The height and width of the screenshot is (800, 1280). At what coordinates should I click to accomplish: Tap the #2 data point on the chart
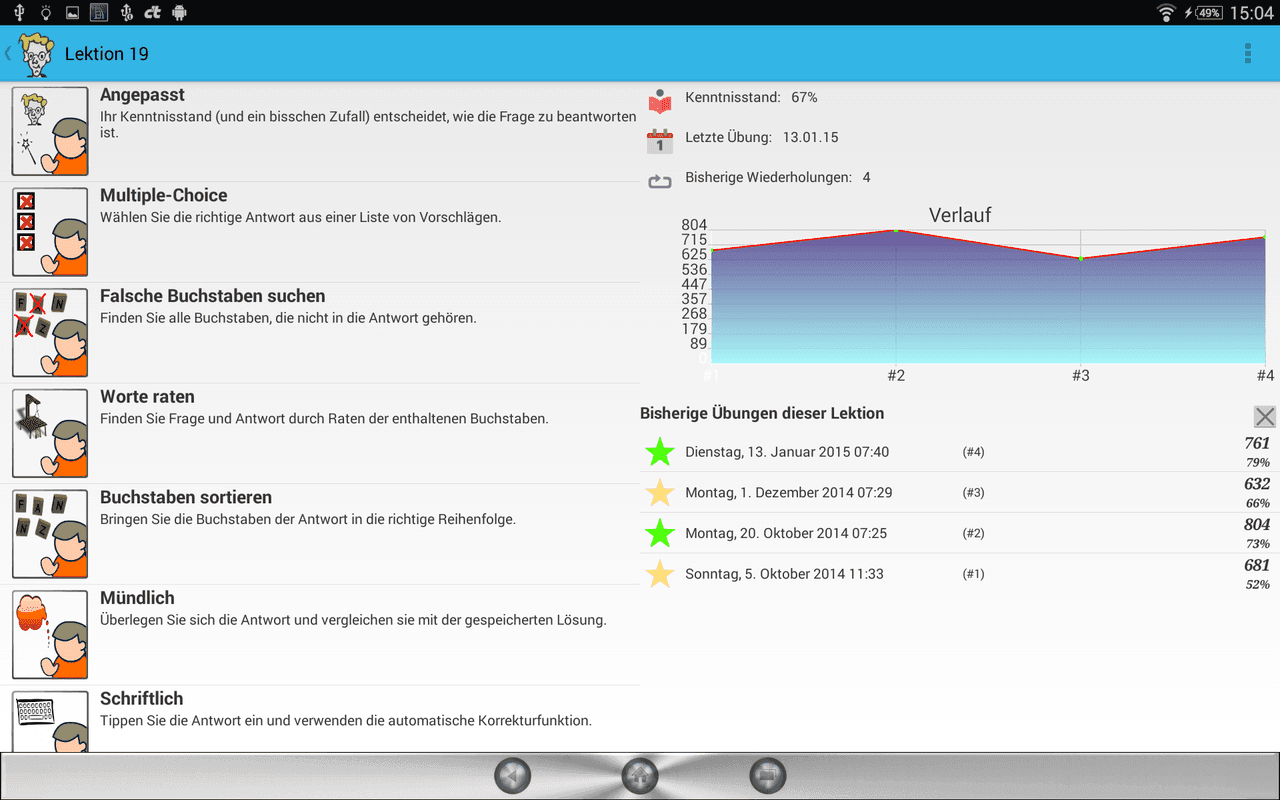896,231
